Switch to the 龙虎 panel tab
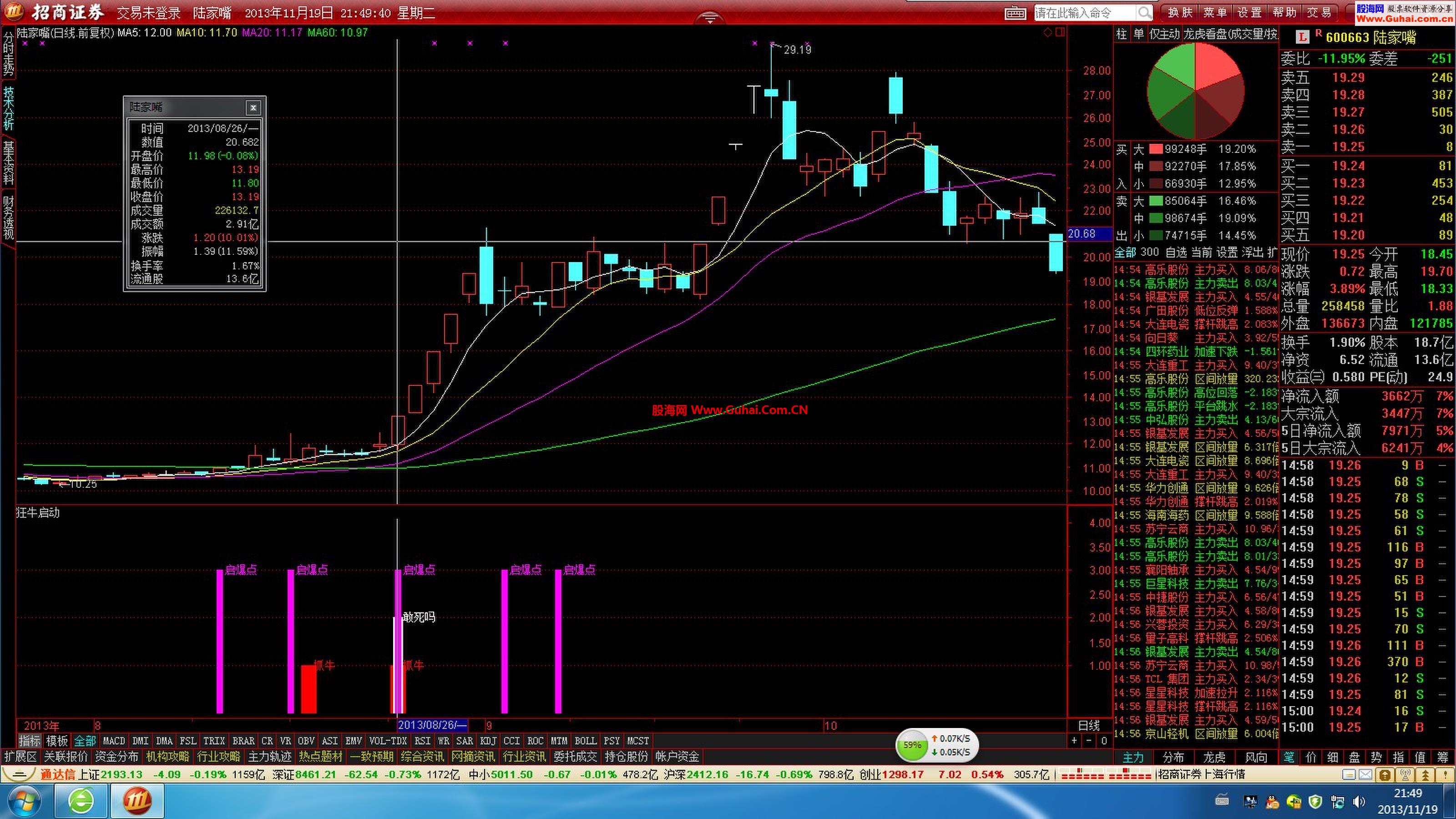Image resolution: width=1456 pixels, height=819 pixels. click(1214, 758)
